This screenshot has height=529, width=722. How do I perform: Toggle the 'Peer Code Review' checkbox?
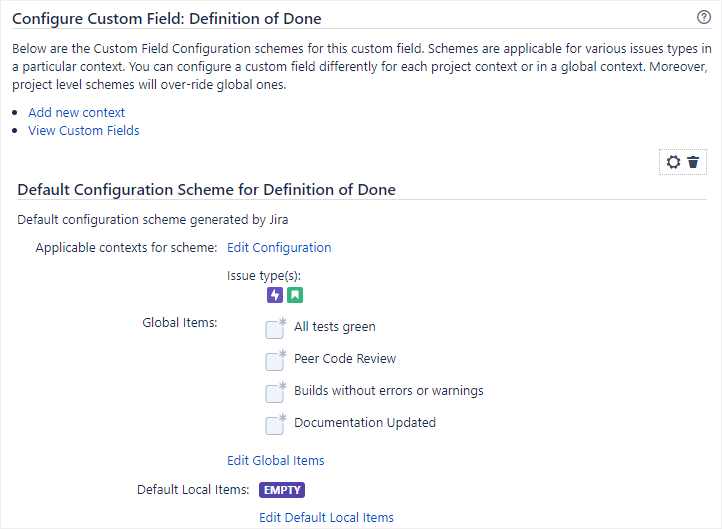pos(274,361)
